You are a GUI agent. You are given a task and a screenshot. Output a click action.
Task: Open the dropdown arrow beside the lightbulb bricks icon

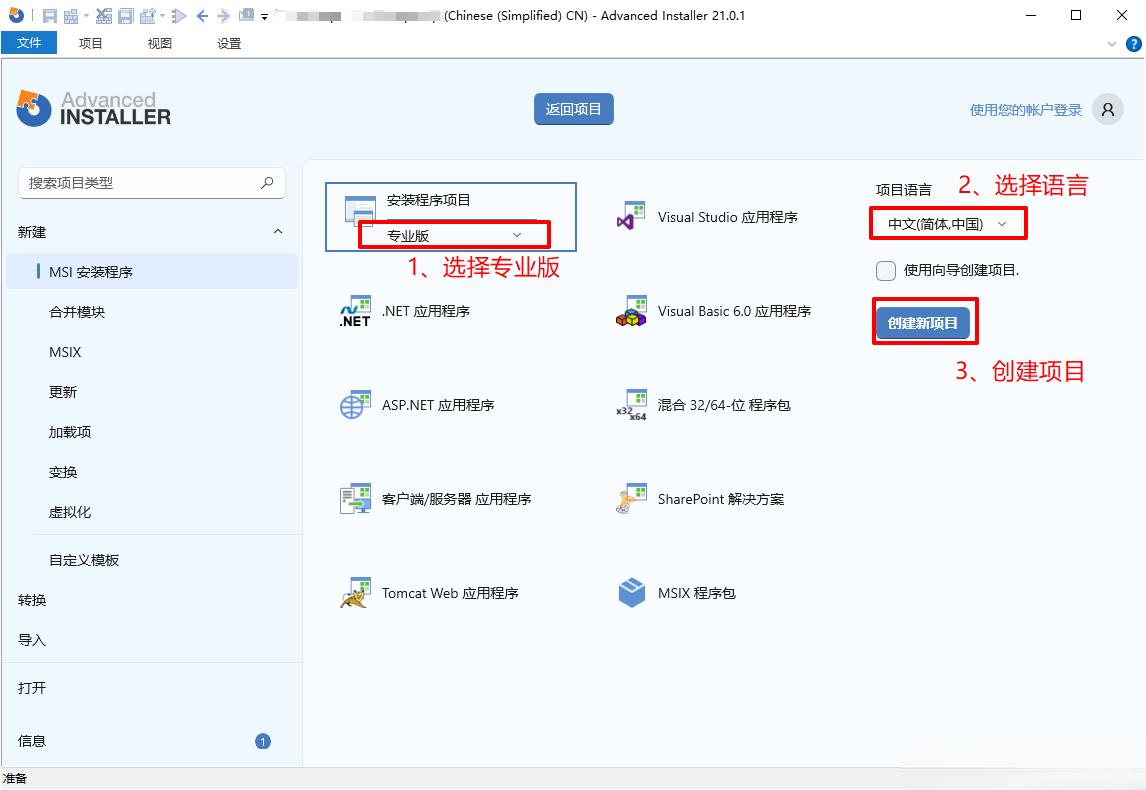[162, 16]
